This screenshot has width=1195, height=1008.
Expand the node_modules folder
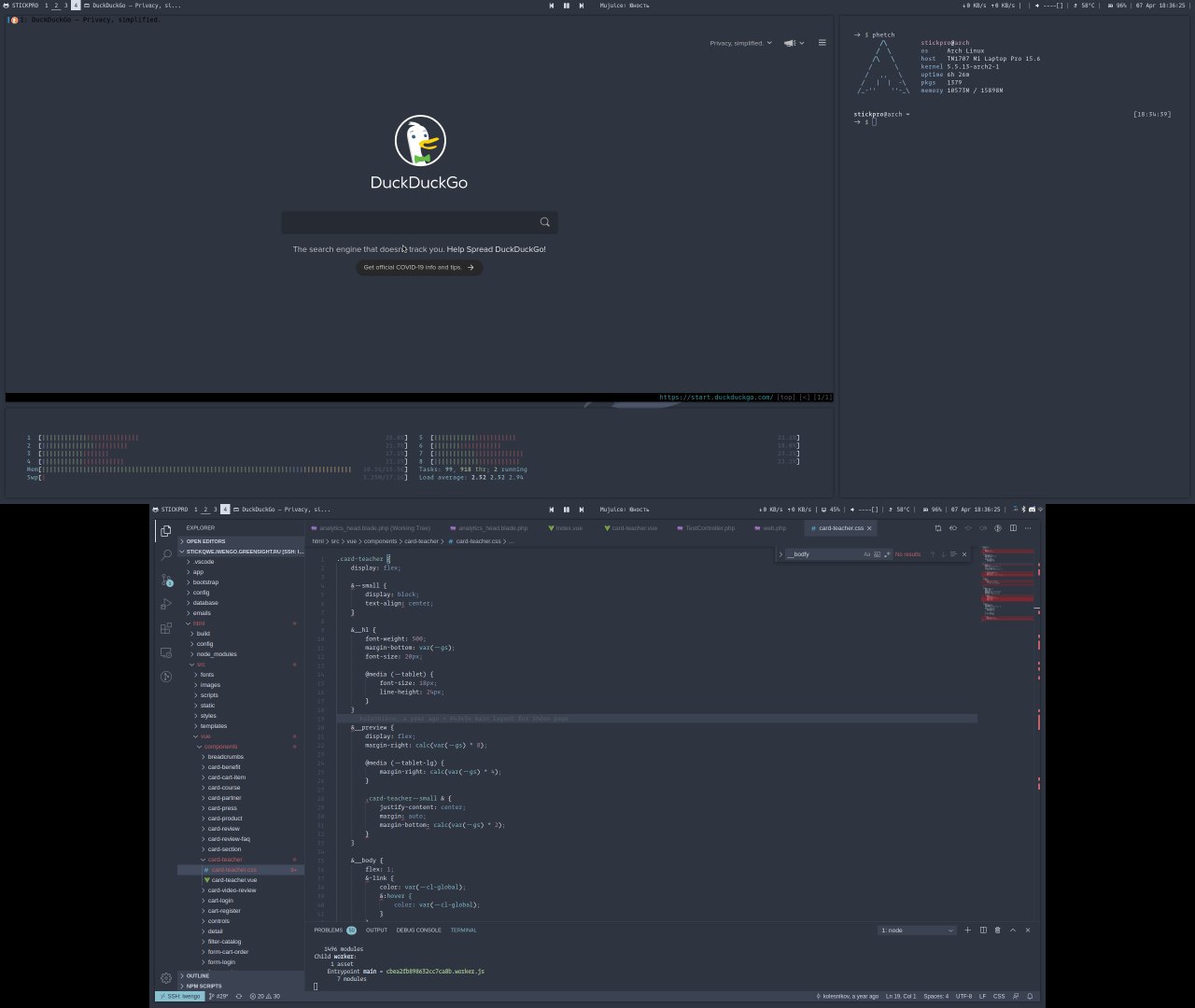tap(241, 654)
